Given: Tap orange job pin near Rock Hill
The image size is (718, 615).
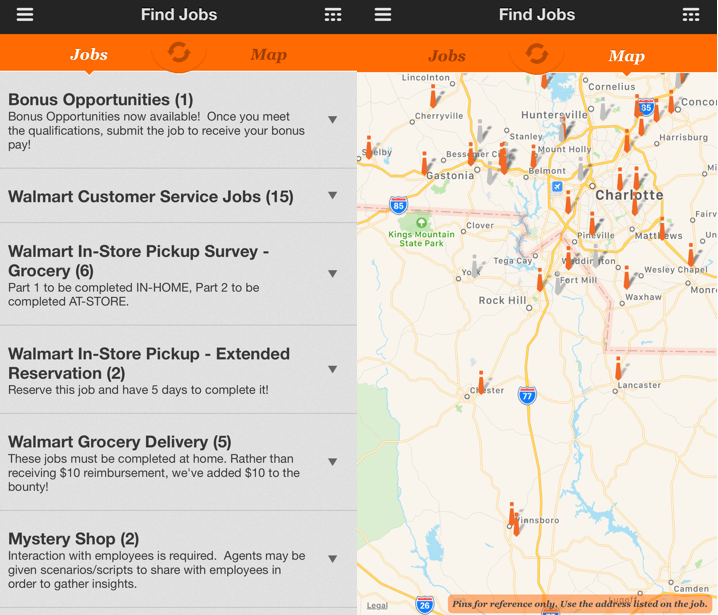Looking at the screenshot, I should 540,280.
